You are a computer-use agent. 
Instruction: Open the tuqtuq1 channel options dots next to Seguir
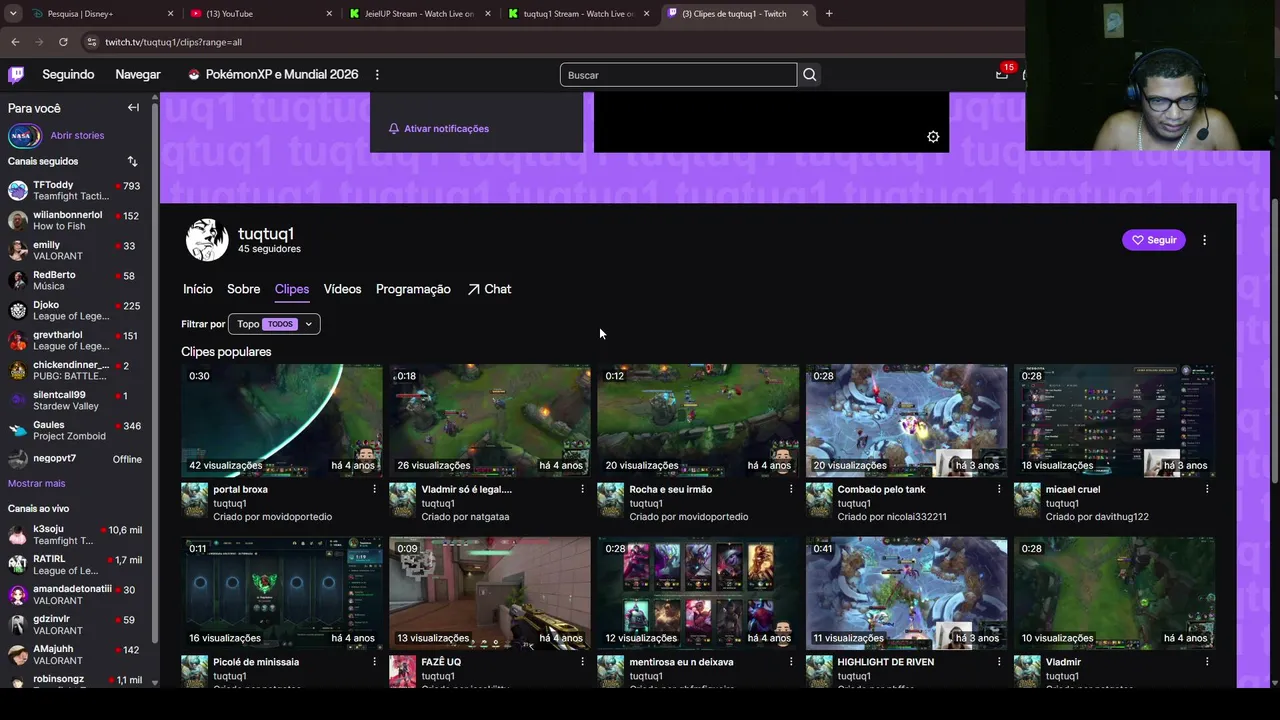click(x=1204, y=240)
